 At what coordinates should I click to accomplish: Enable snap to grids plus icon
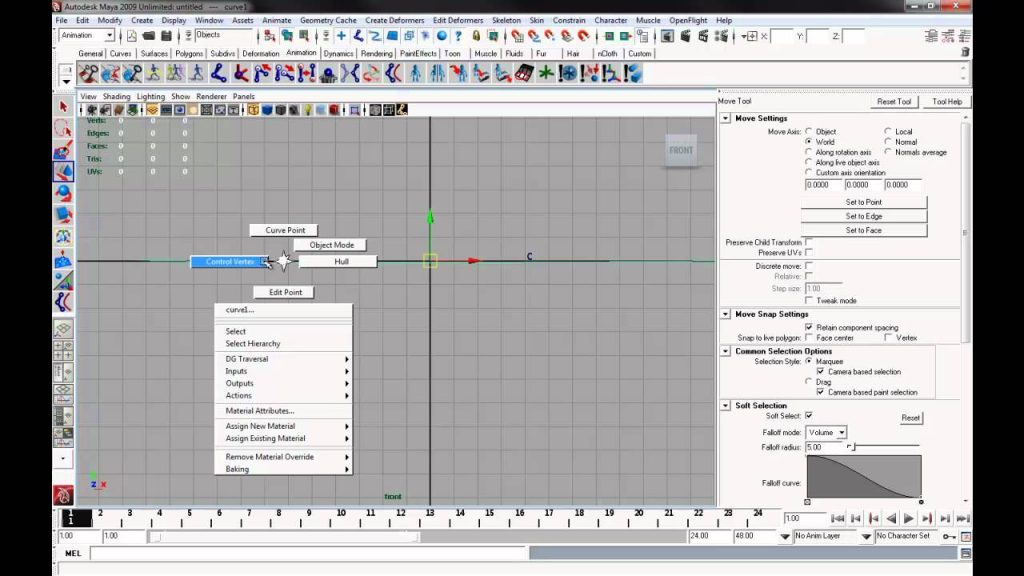[341, 36]
